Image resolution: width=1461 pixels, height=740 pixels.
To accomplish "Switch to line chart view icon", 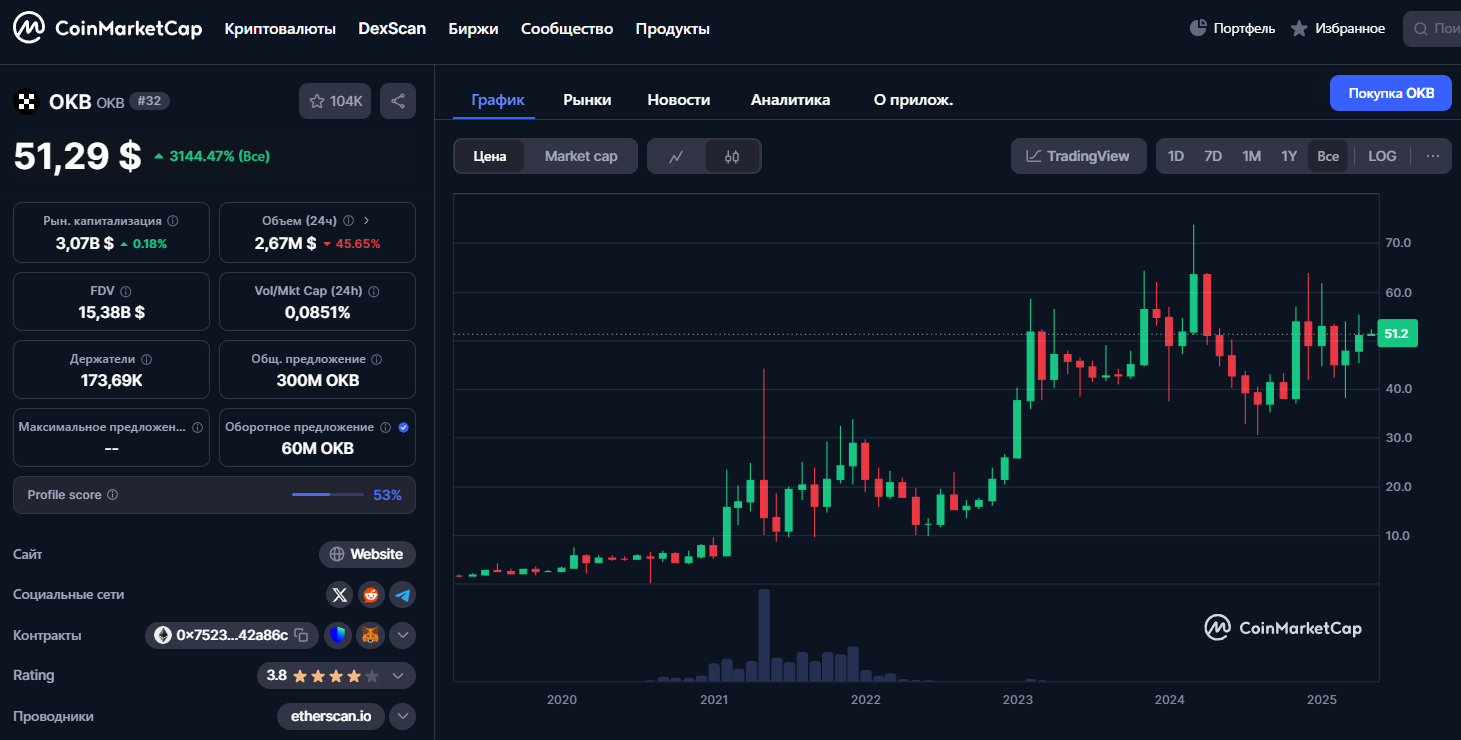I will (x=676, y=156).
